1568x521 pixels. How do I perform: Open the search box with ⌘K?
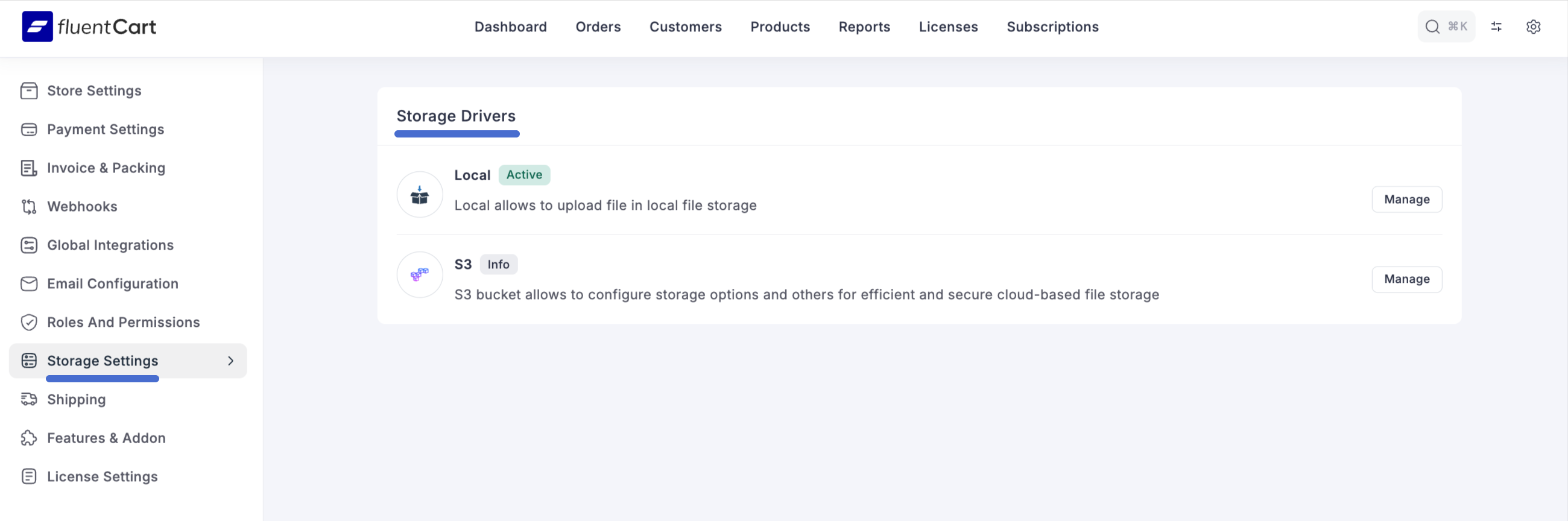click(x=1446, y=27)
